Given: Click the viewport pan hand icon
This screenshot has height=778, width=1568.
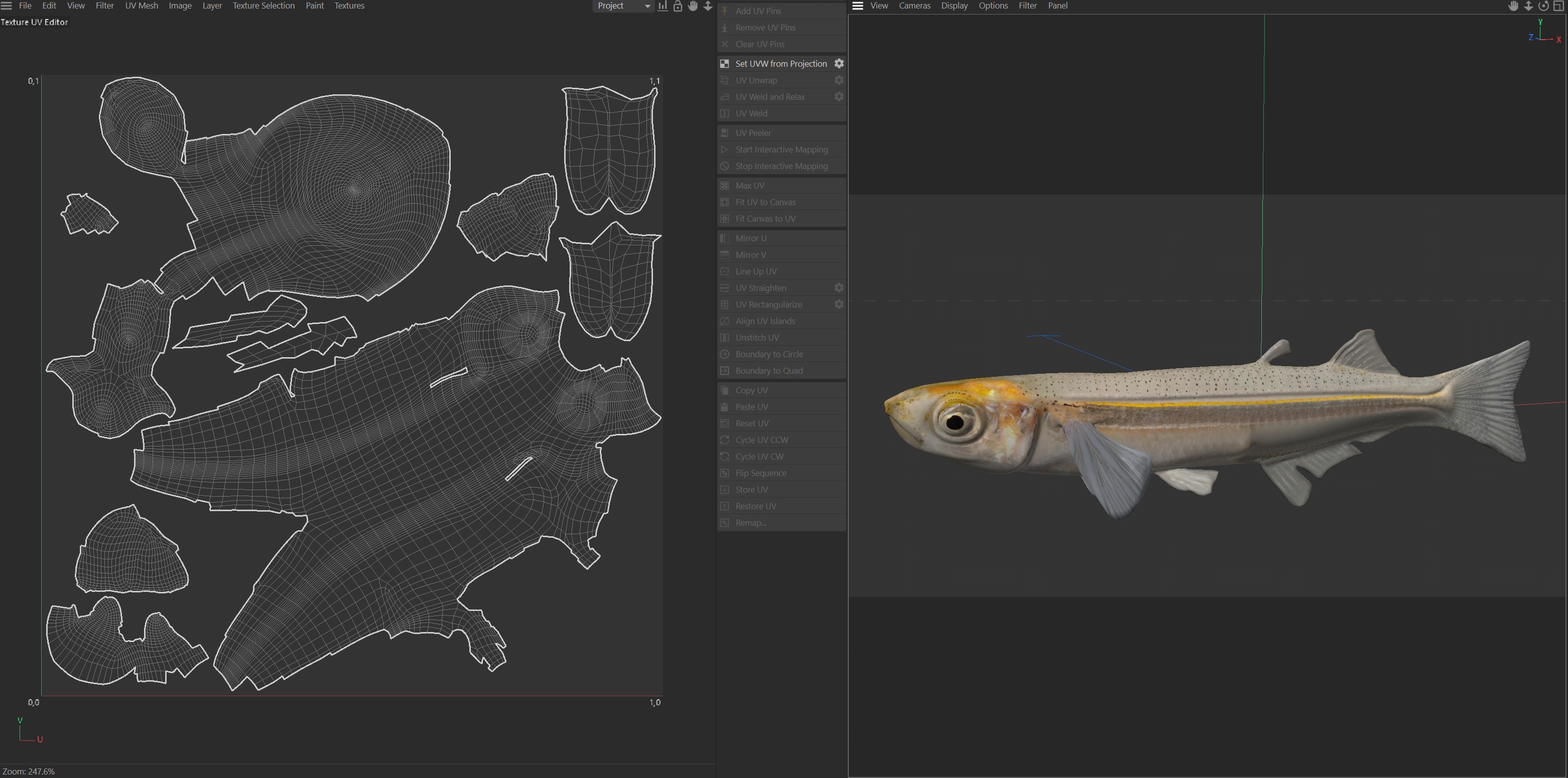Looking at the screenshot, I should pyautogui.click(x=1513, y=6).
